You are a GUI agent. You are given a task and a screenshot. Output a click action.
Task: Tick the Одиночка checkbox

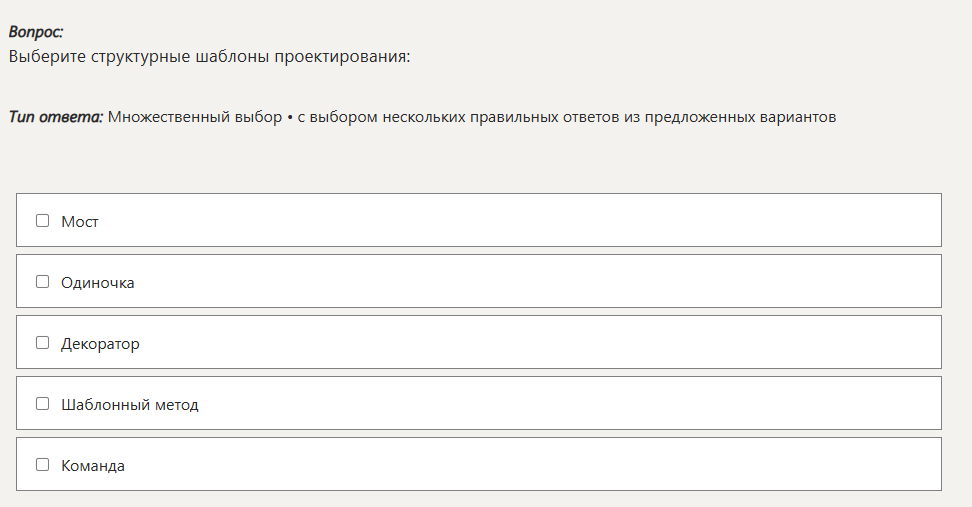point(42,282)
